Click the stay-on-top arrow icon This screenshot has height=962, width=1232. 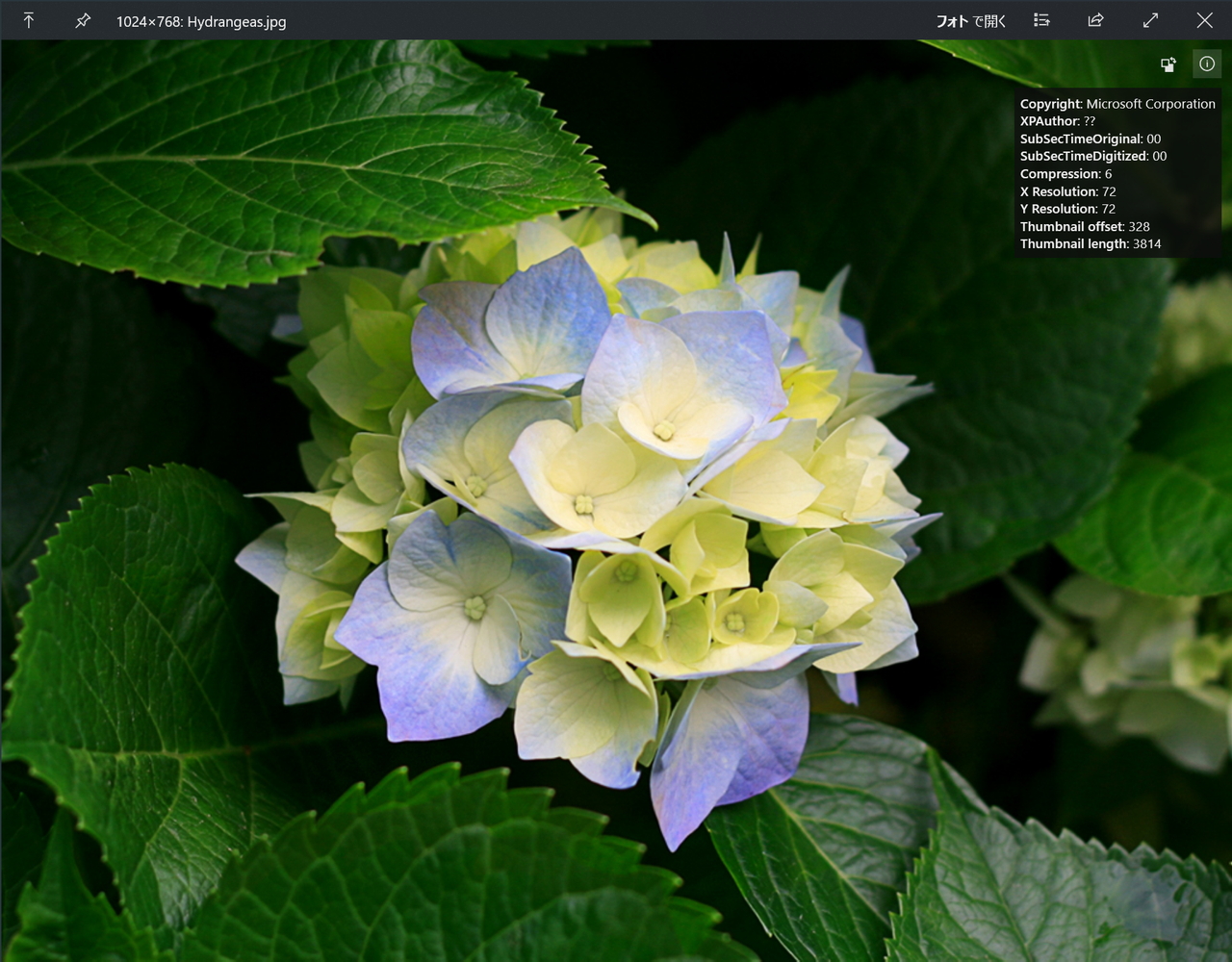click(x=29, y=20)
